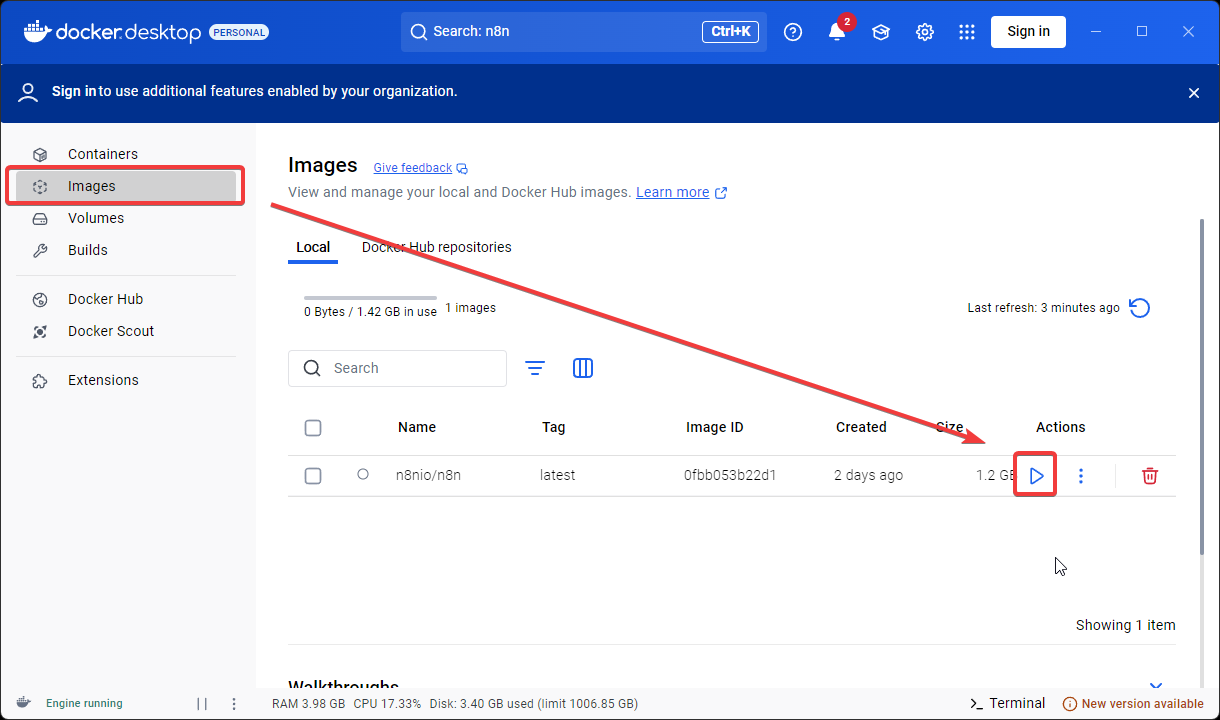Image resolution: width=1220 pixels, height=720 pixels.
Task: Tick the select-all header checkbox
Action: click(313, 428)
